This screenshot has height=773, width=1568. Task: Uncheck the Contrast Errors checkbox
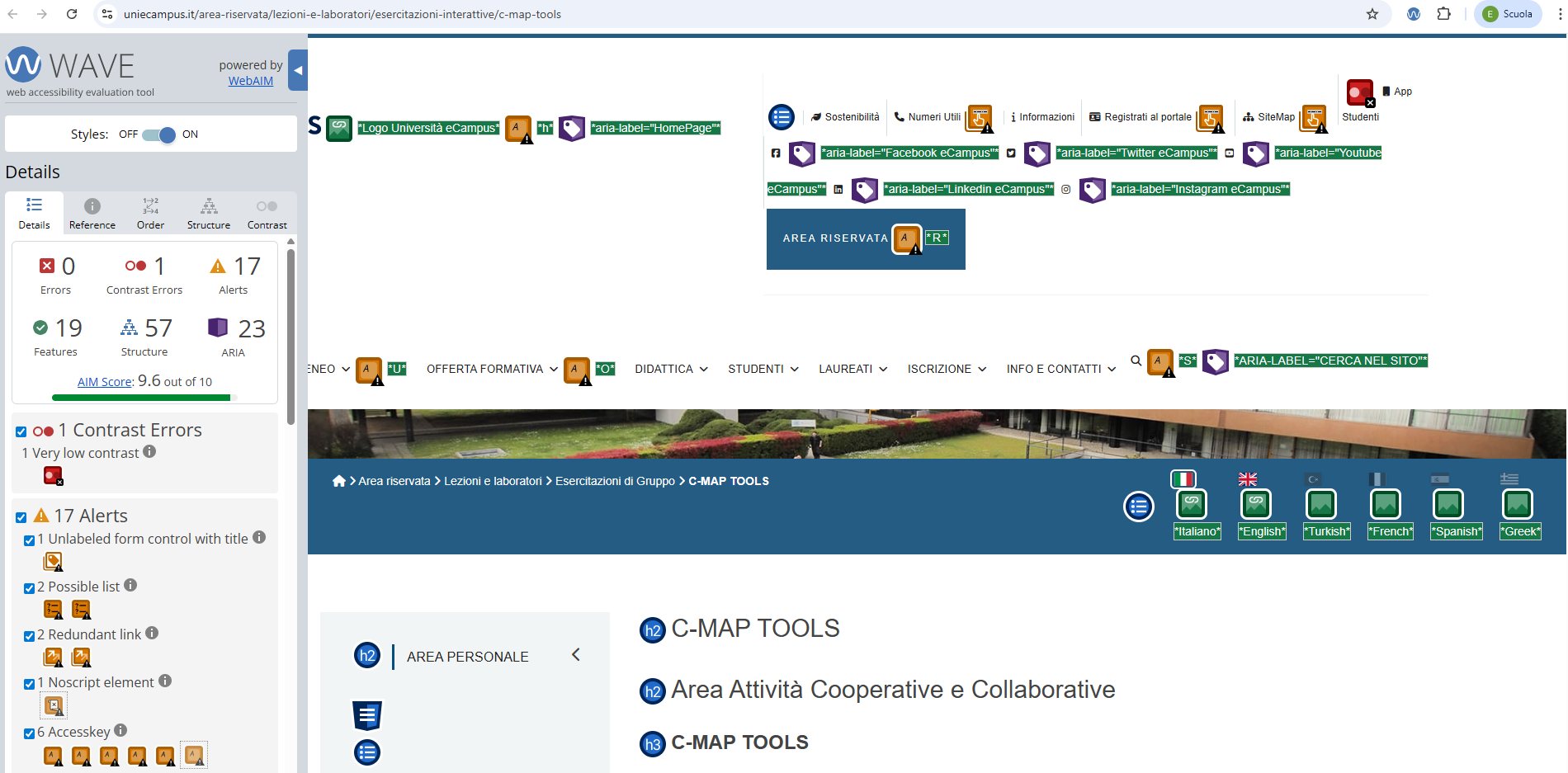point(21,431)
